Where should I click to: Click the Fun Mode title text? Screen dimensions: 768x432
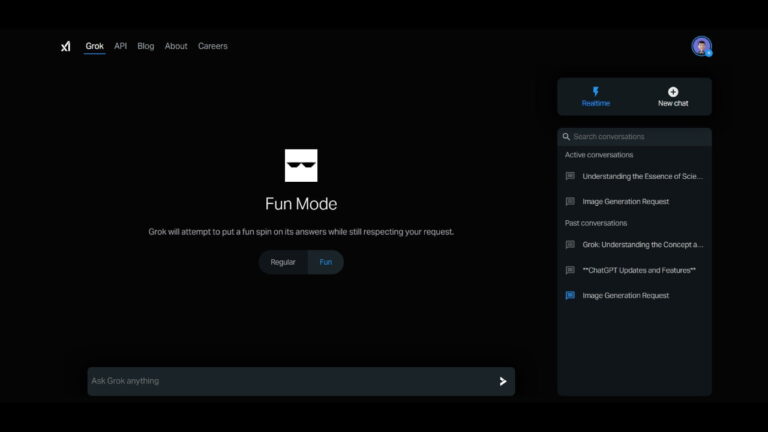point(301,204)
